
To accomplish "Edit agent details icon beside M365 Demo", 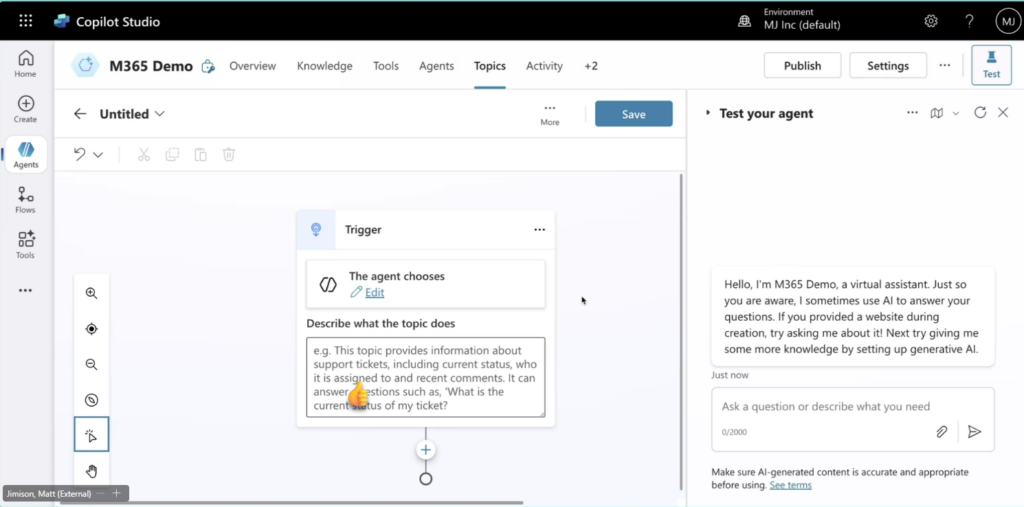I will tap(208, 66).
